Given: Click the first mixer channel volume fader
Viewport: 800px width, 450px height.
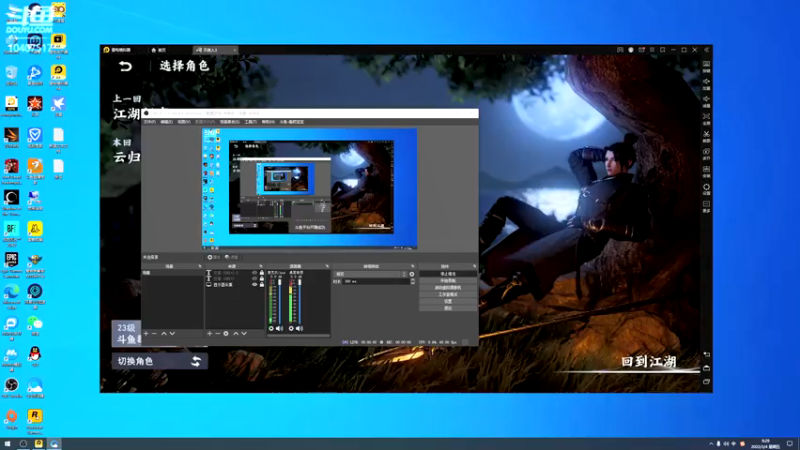Looking at the screenshot, I should click(280, 301).
